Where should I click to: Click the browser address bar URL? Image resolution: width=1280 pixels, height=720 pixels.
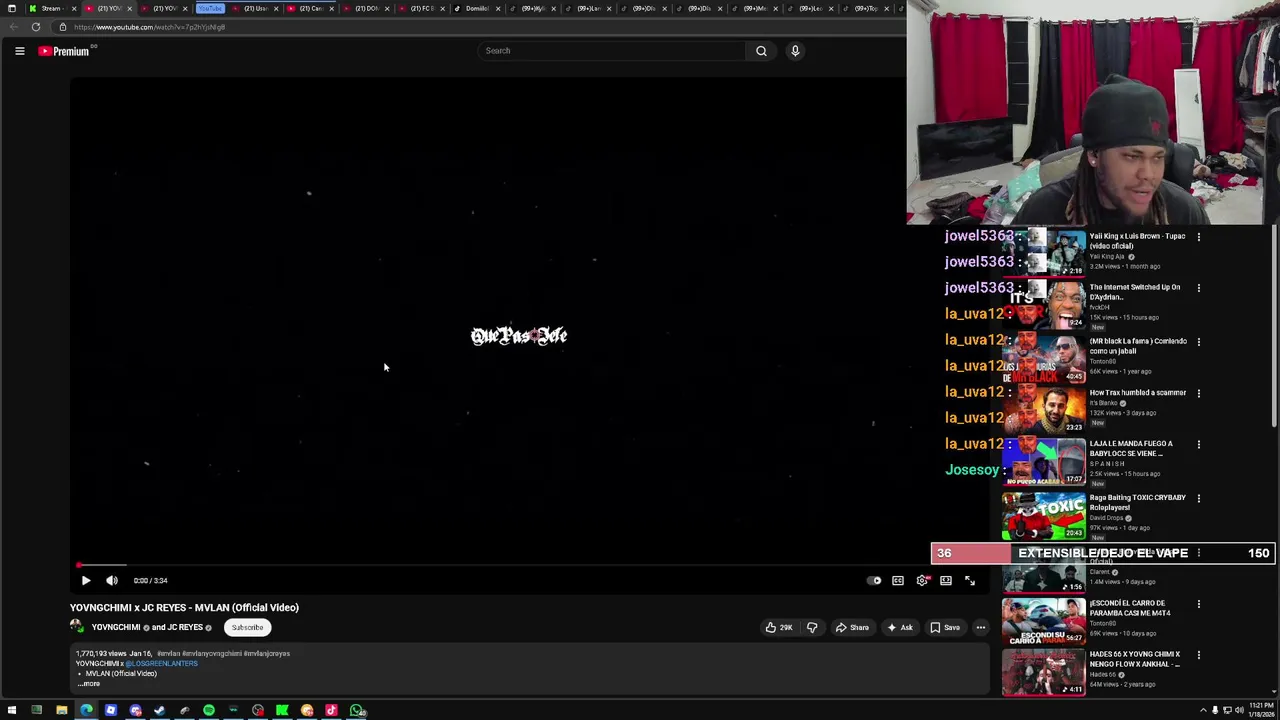pos(149,27)
